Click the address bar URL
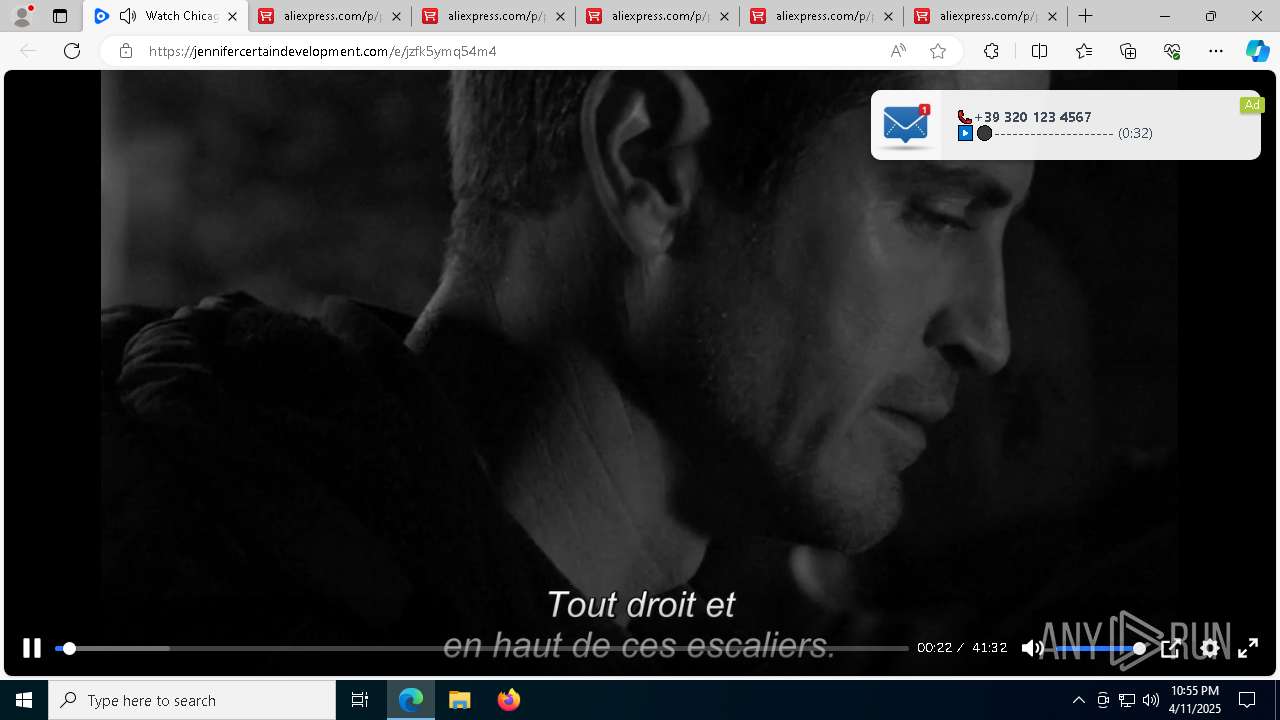The height and width of the screenshot is (720, 1280). point(322,51)
